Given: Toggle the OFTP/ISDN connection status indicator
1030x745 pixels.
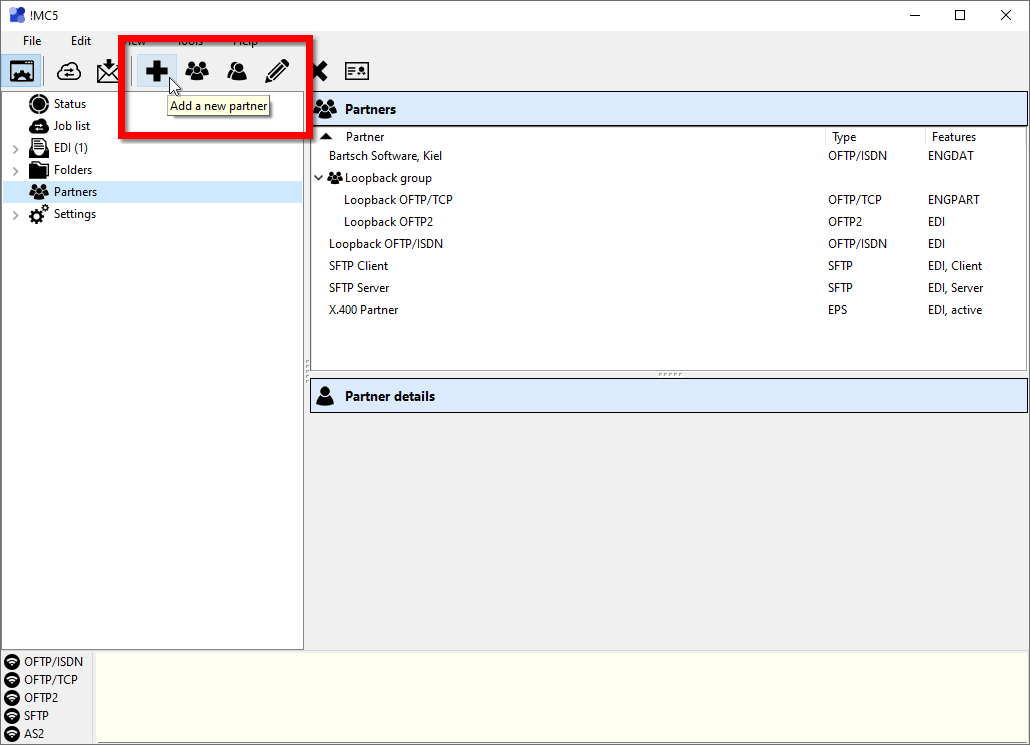Looking at the screenshot, I should (x=10, y=661).
